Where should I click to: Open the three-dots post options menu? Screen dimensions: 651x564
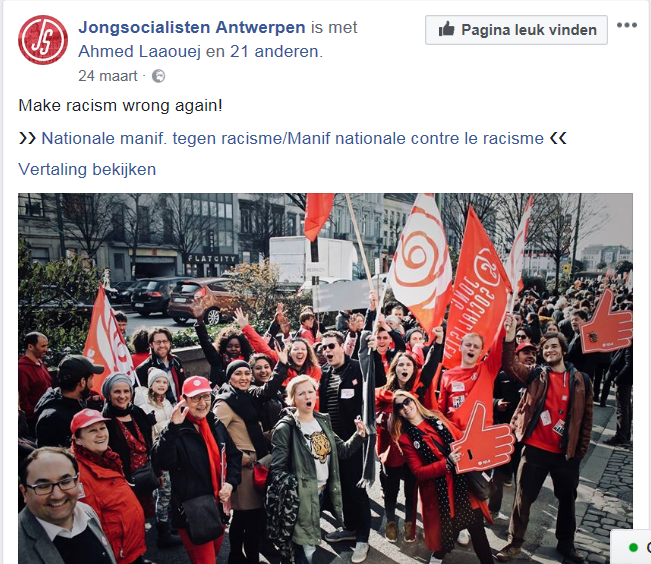click(x=627, y=25)
